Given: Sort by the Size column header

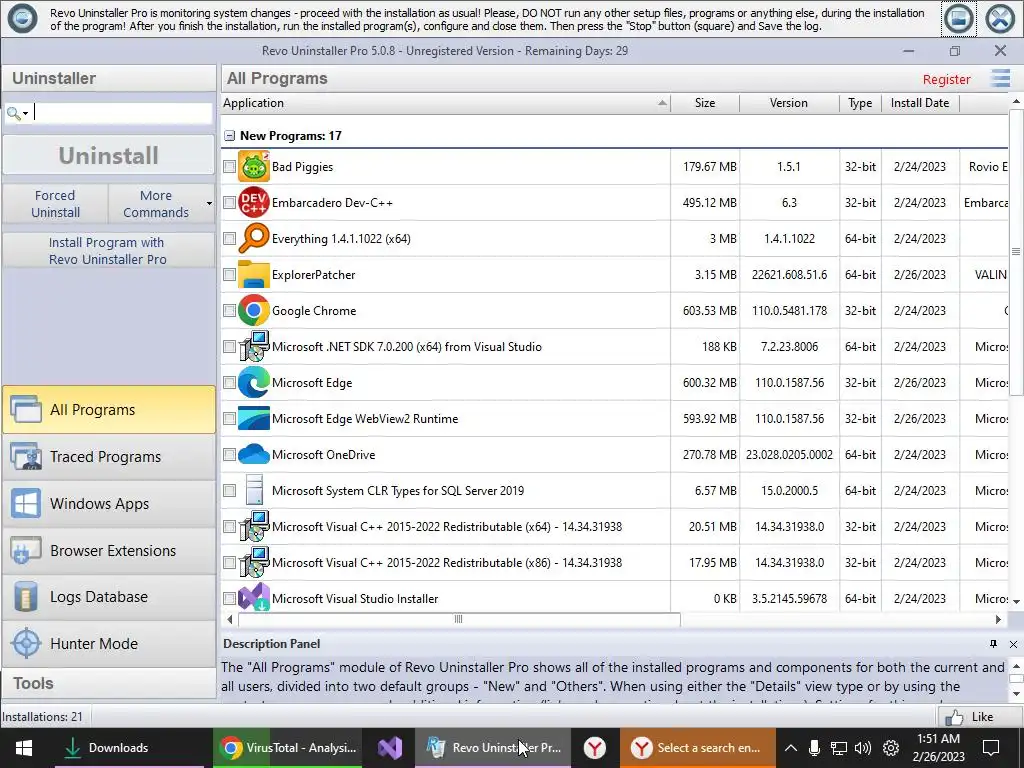Looking at the screenshot, I should 705,103.
